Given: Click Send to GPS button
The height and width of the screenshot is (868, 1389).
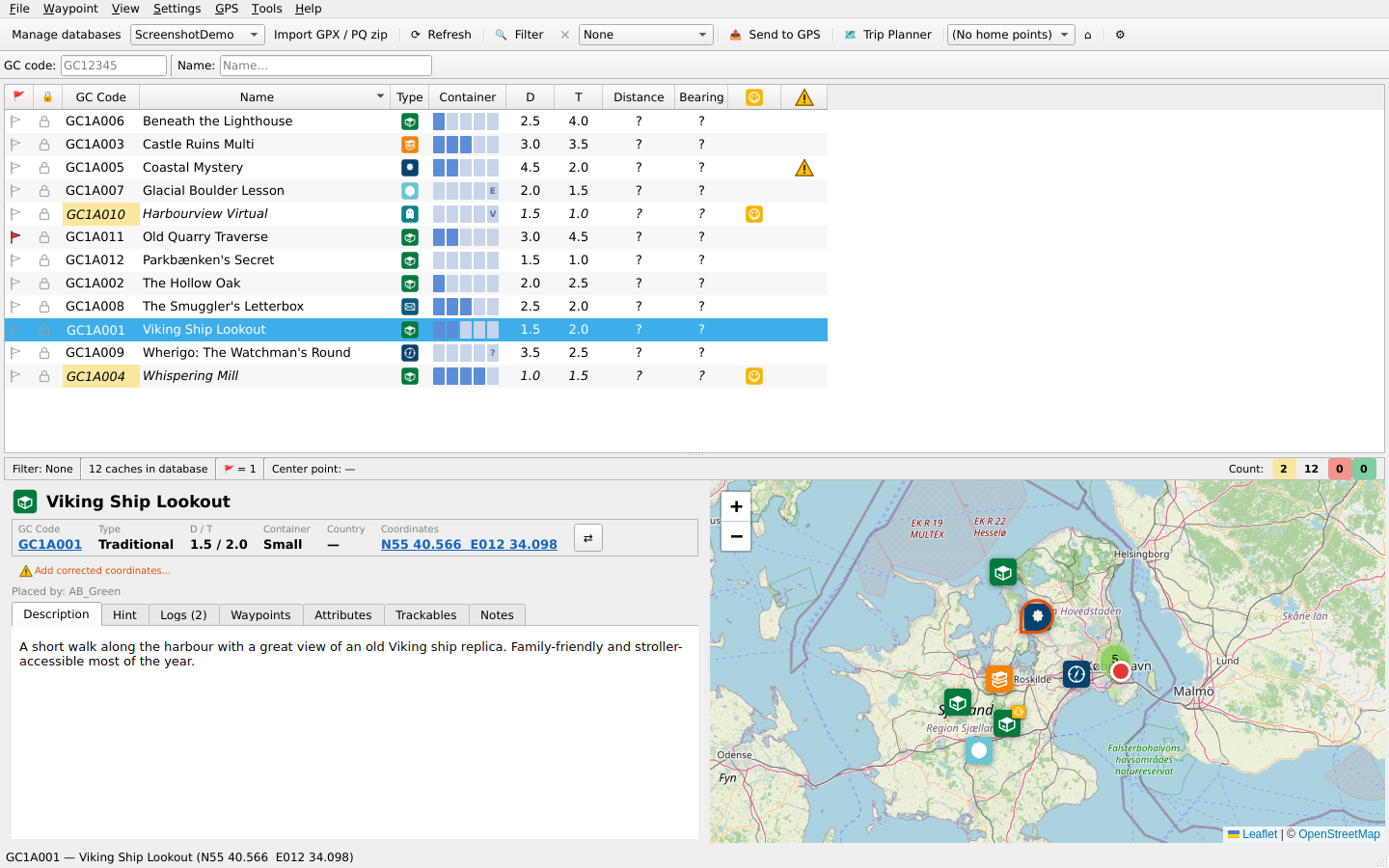Looking at the screenshot, I should [x=775, y=35].
